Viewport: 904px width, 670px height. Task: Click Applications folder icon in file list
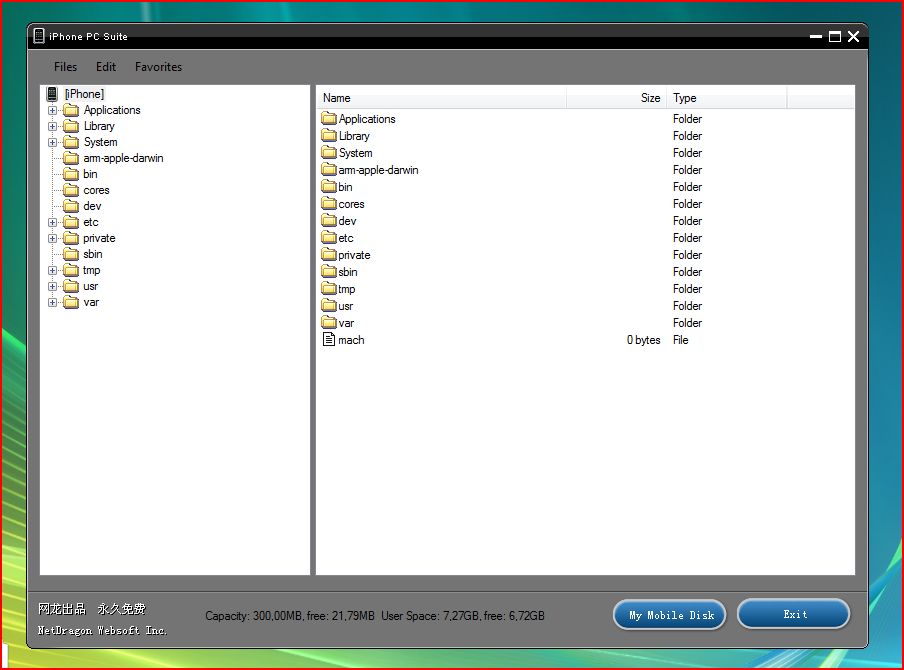tap(329, 119)
